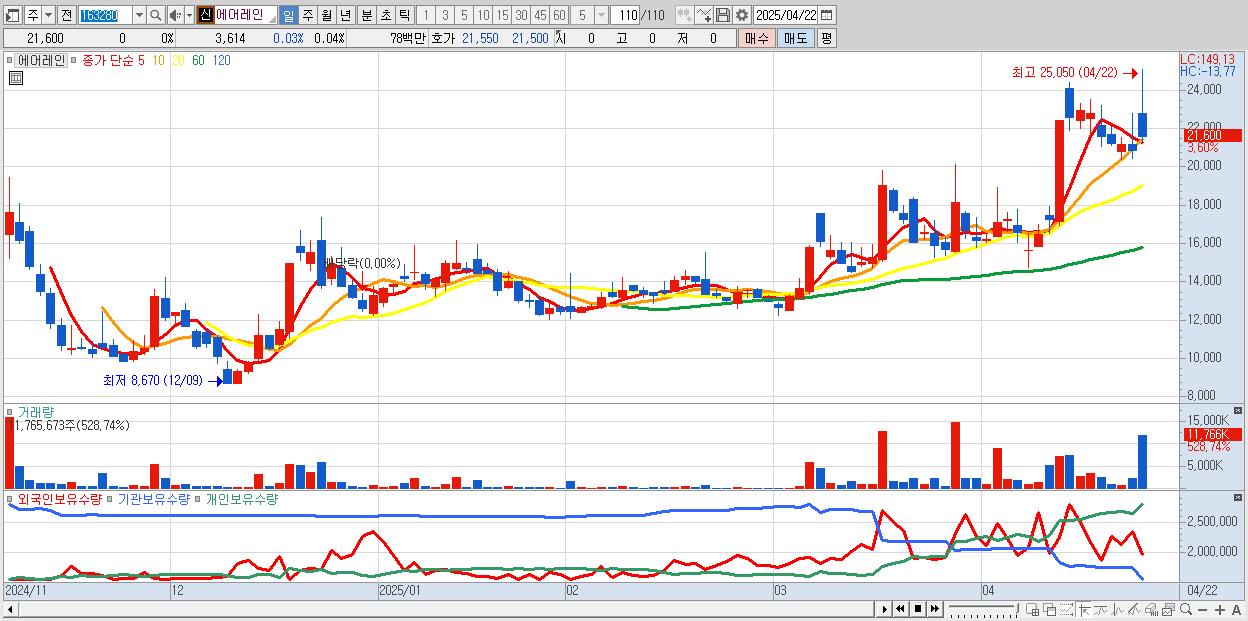Click the 외국인보유수량 legend label
This screenshot has height=621, width=1248.
[60, 498]
